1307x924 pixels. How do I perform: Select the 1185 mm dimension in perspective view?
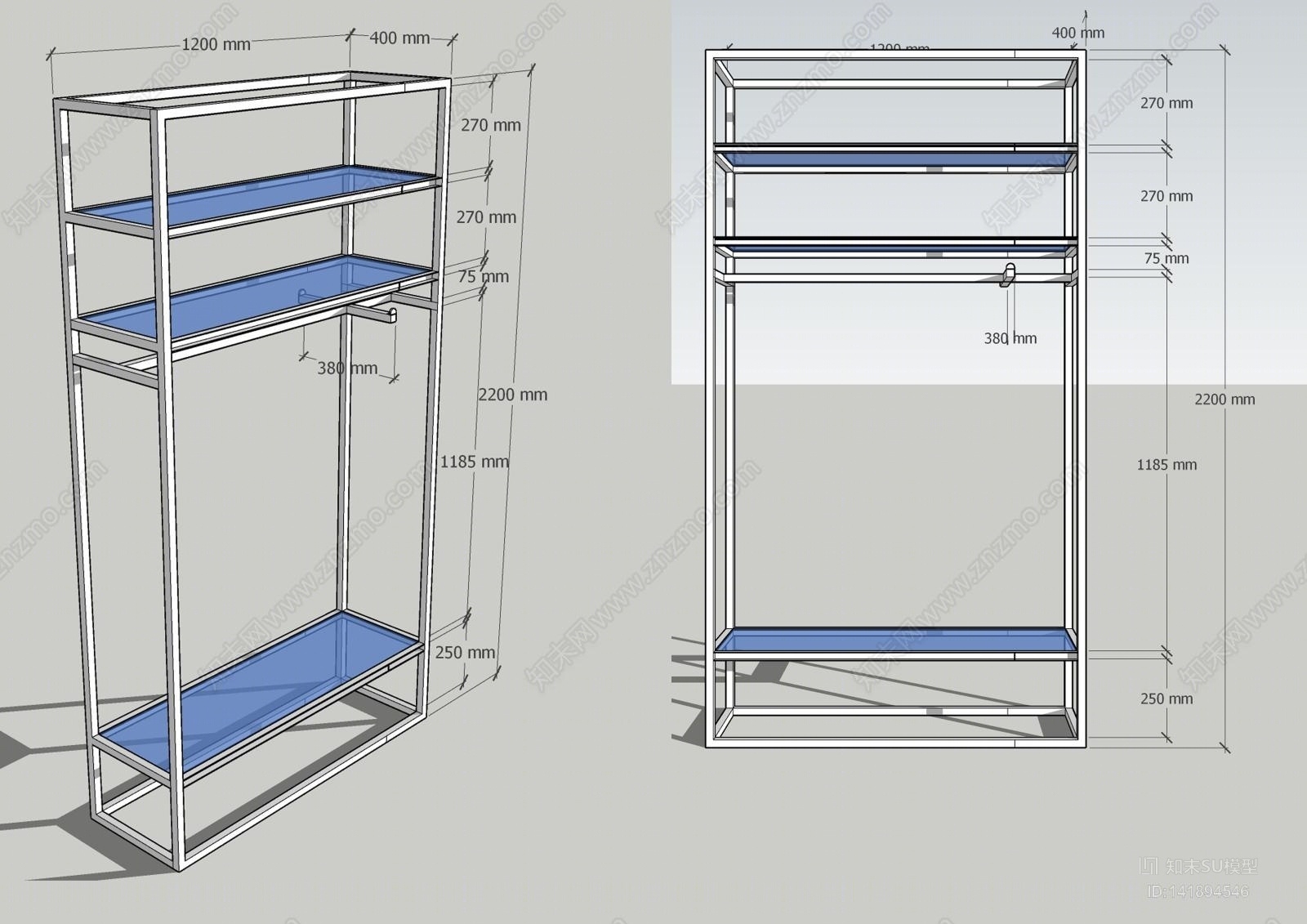tap(474, 462)
